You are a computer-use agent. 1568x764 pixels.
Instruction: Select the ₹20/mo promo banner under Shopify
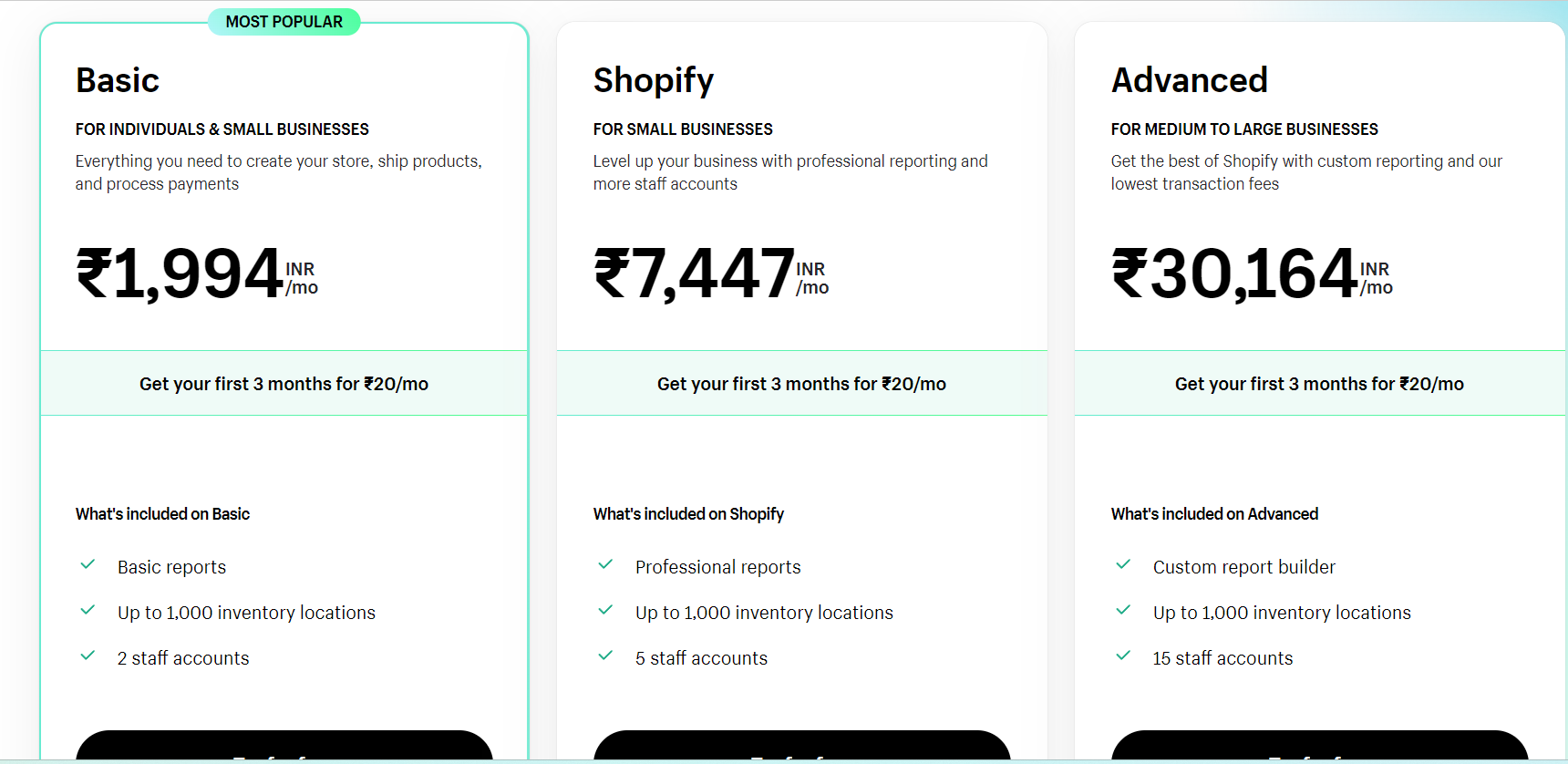(801, 383)
